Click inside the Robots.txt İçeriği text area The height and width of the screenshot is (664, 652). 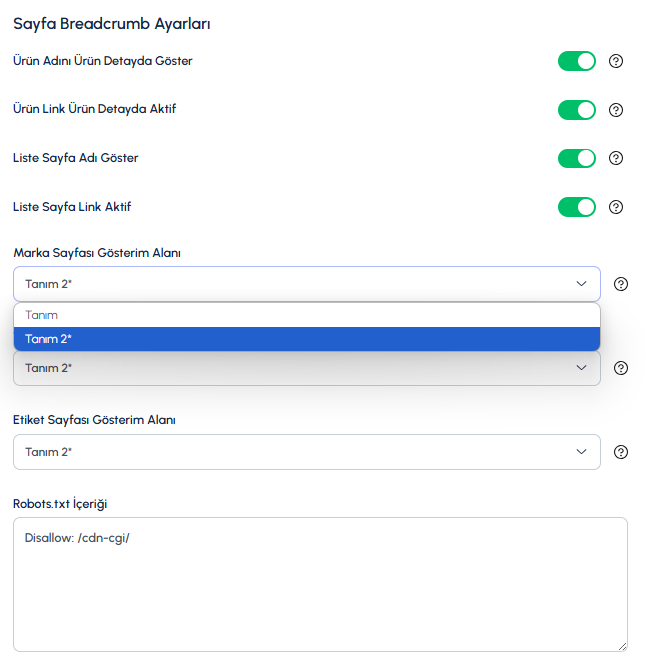(320, 584)
